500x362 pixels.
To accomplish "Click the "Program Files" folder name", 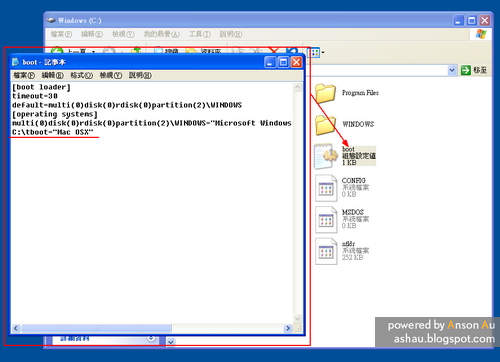I will click(360, 93).
